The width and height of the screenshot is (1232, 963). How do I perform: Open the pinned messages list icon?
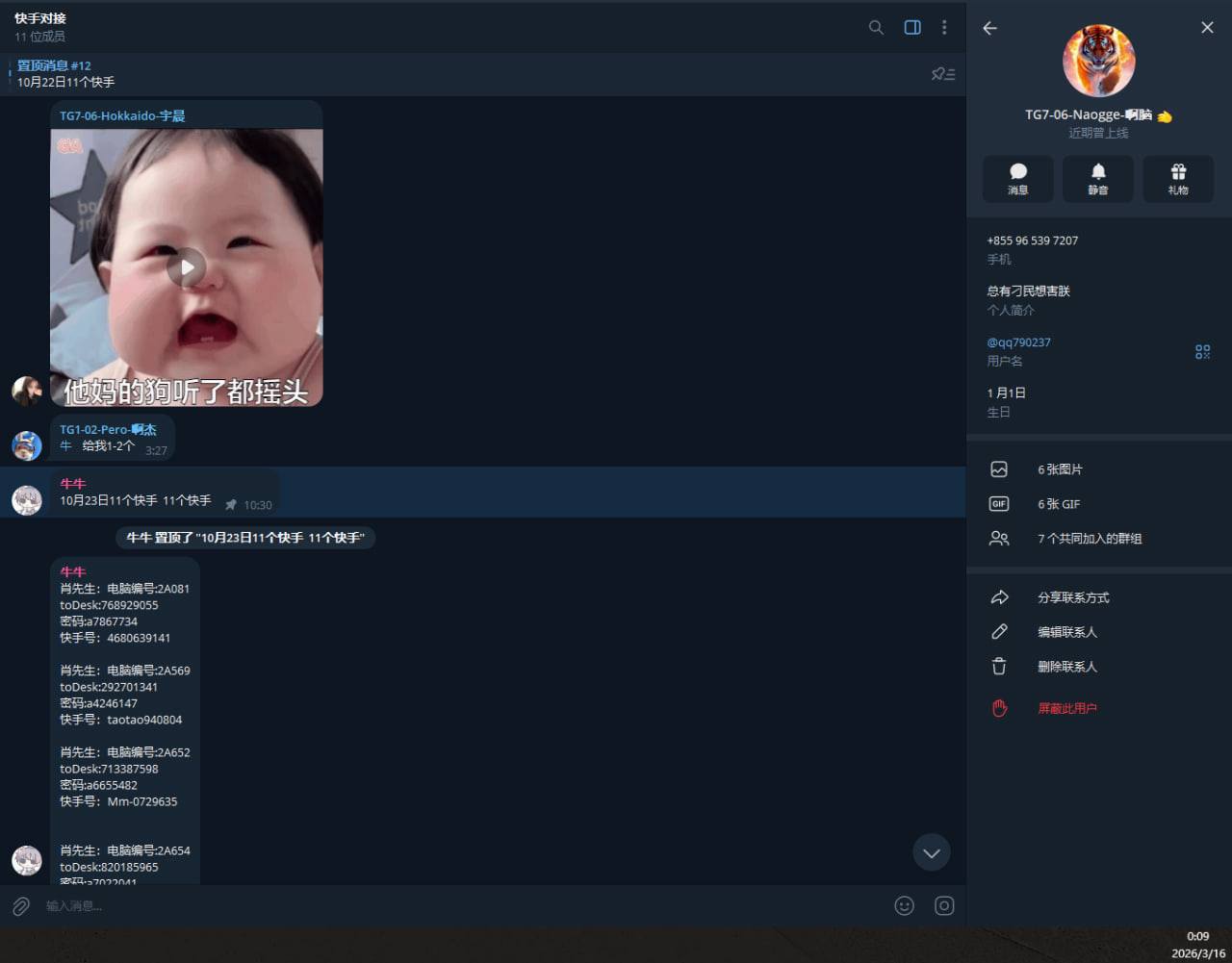[943, 74]
